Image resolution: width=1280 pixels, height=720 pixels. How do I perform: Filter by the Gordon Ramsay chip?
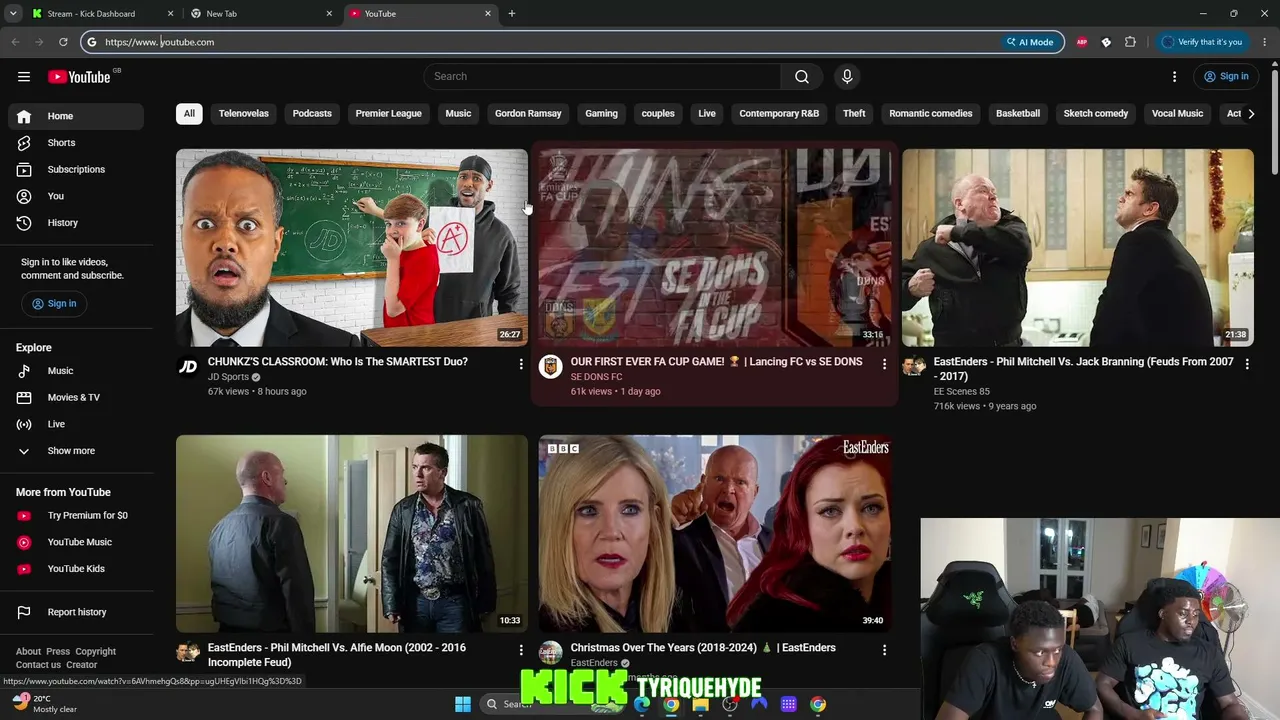pyautogui.click(x=528, y=114)
